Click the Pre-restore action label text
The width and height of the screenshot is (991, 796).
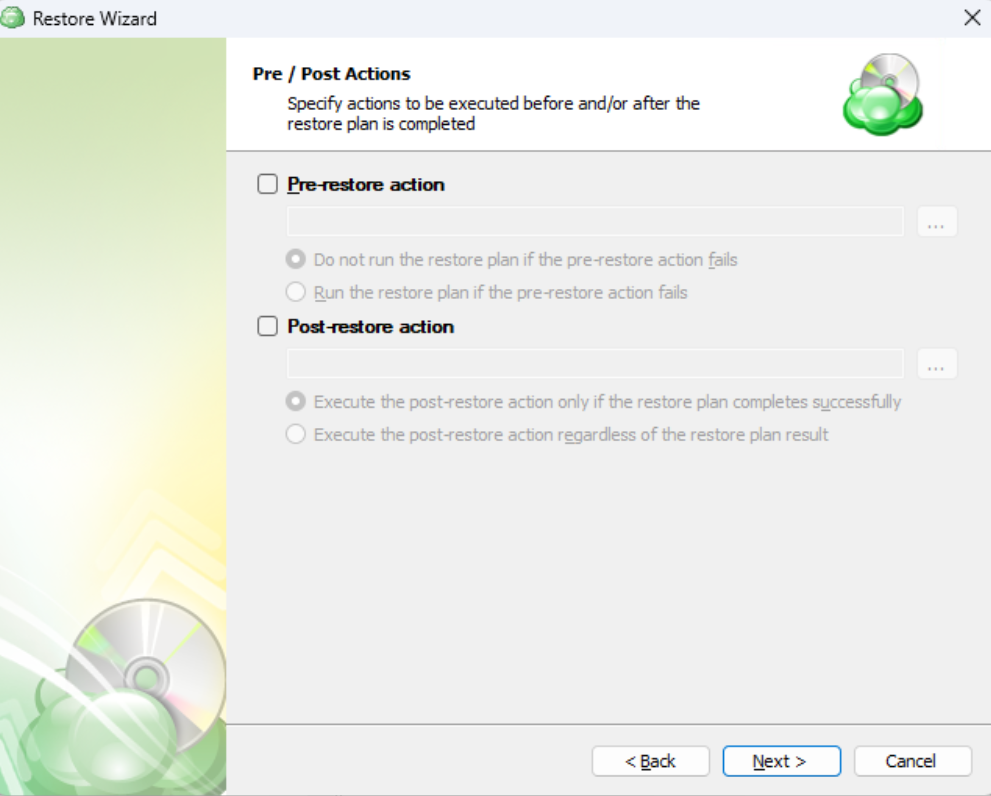pos(366,185)
